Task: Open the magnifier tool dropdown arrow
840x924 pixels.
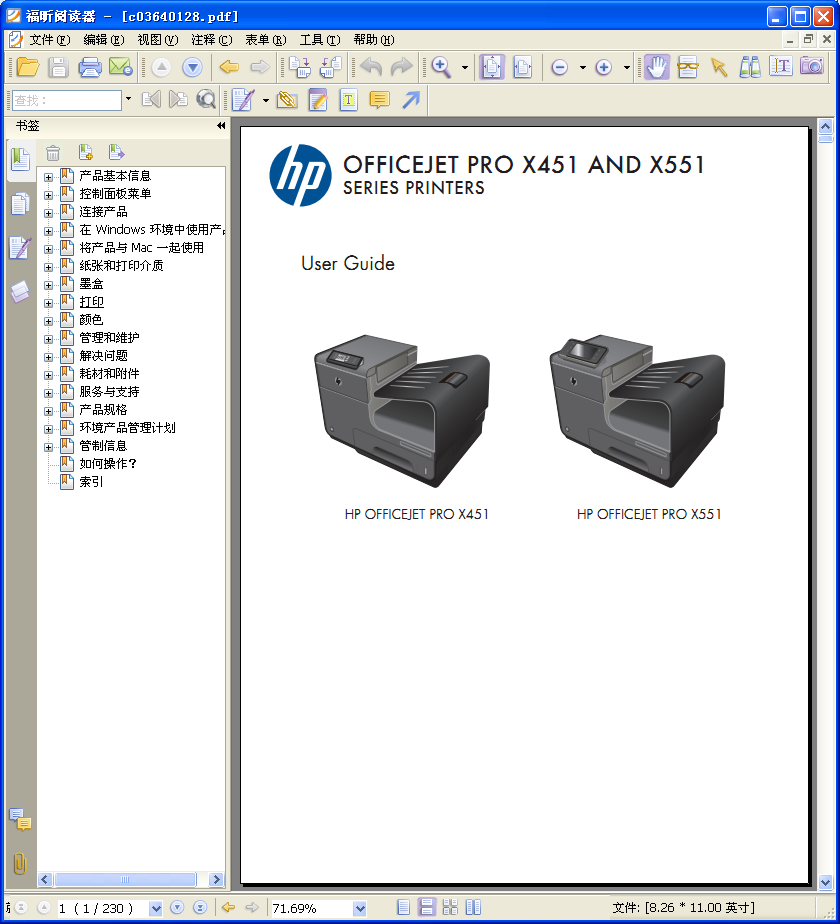Action: click(x=465, y=67)
